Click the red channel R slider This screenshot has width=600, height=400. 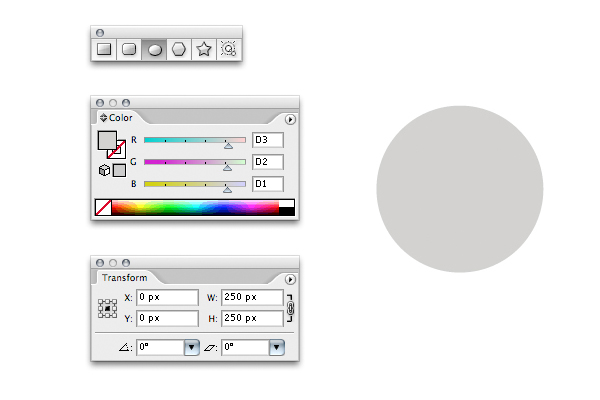[194, 141]
